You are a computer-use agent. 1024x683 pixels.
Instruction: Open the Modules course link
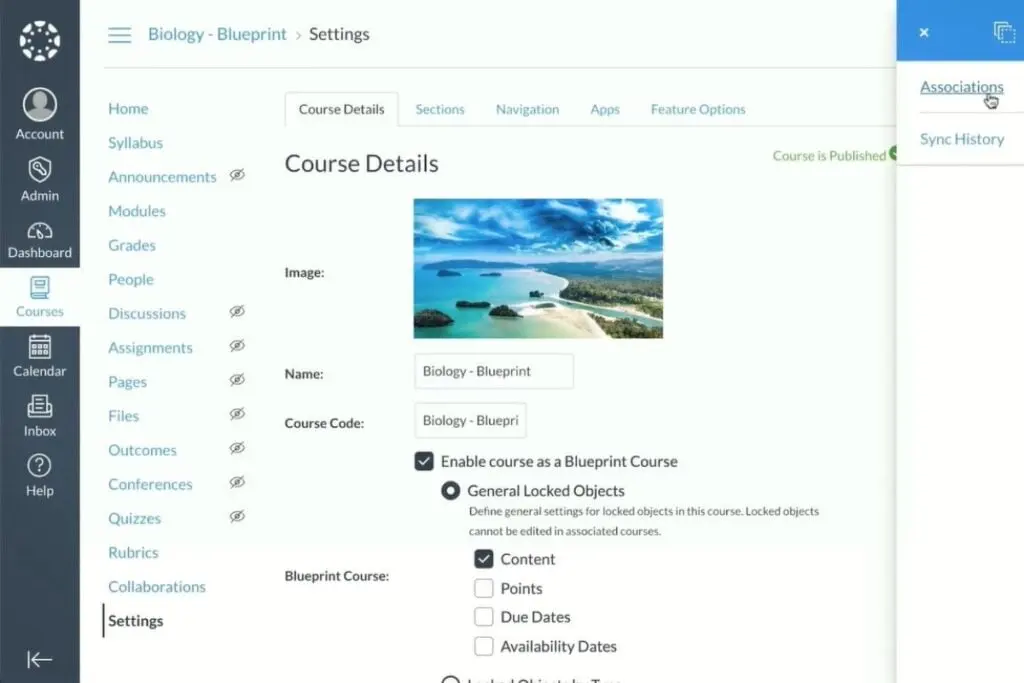[136, 211]
